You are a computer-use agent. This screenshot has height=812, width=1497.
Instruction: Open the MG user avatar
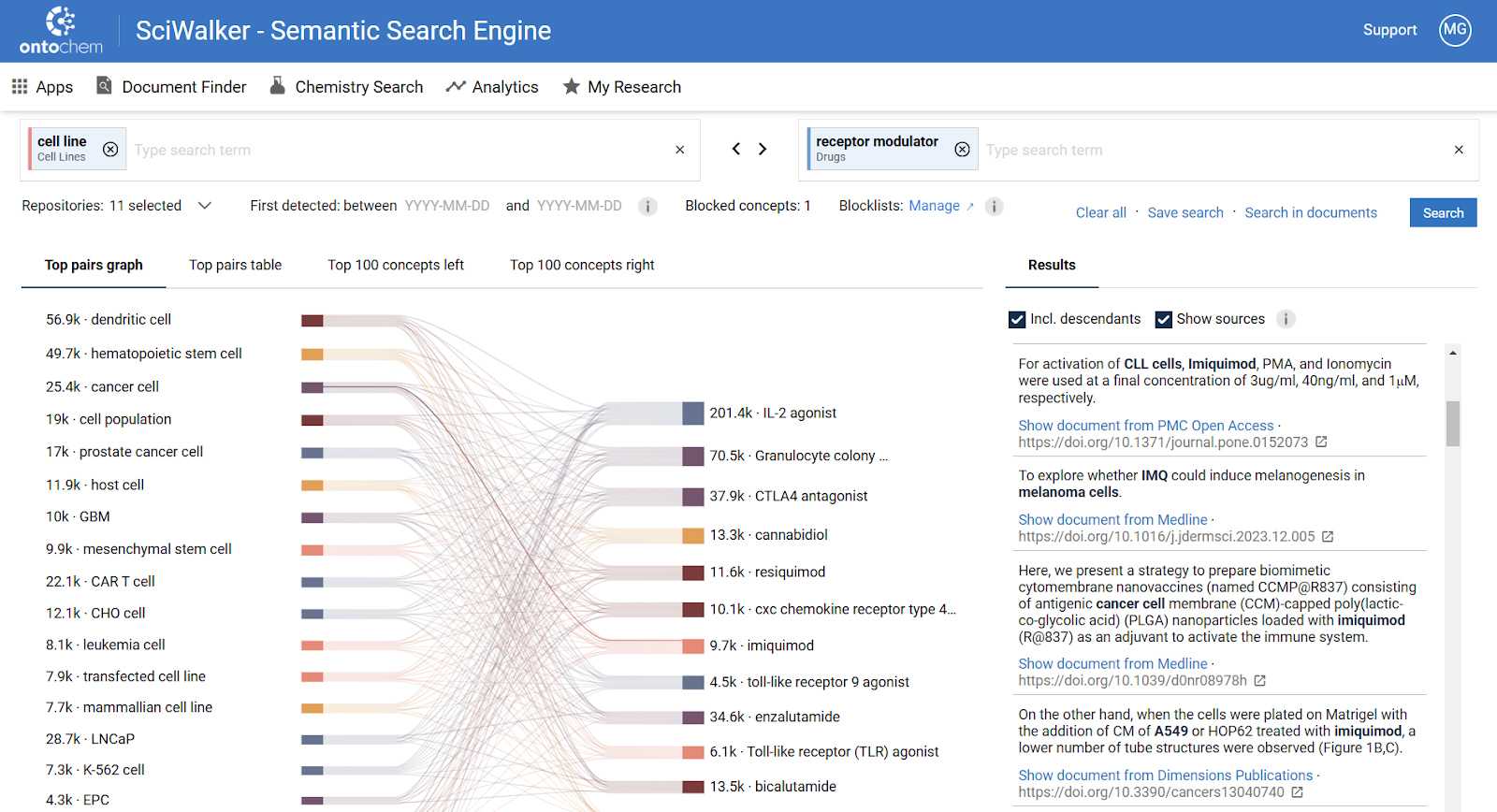(x=1455, y=30)
